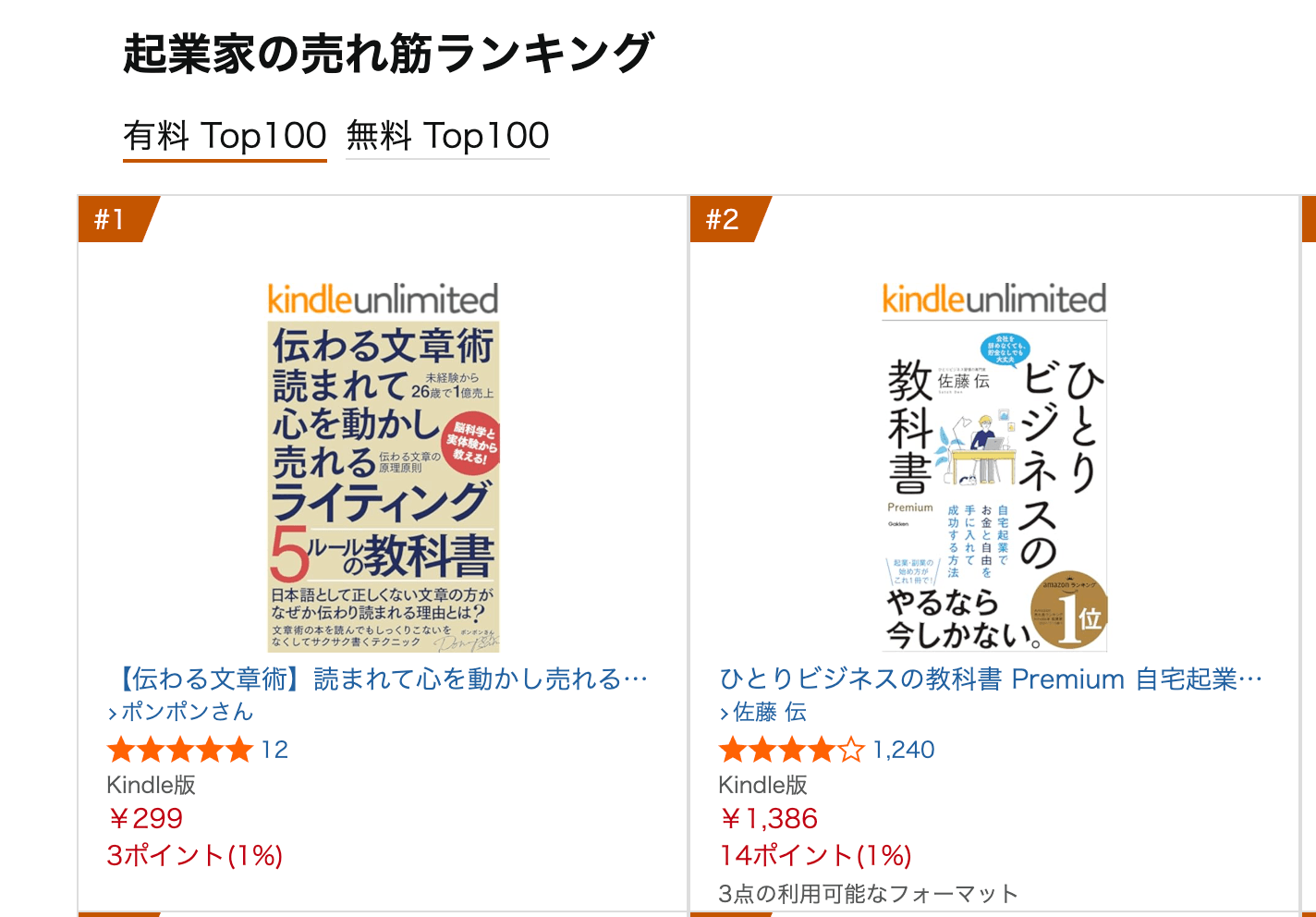Click the five-star rating of book #1
1316x917 pixels.
[x=179, y=750]
